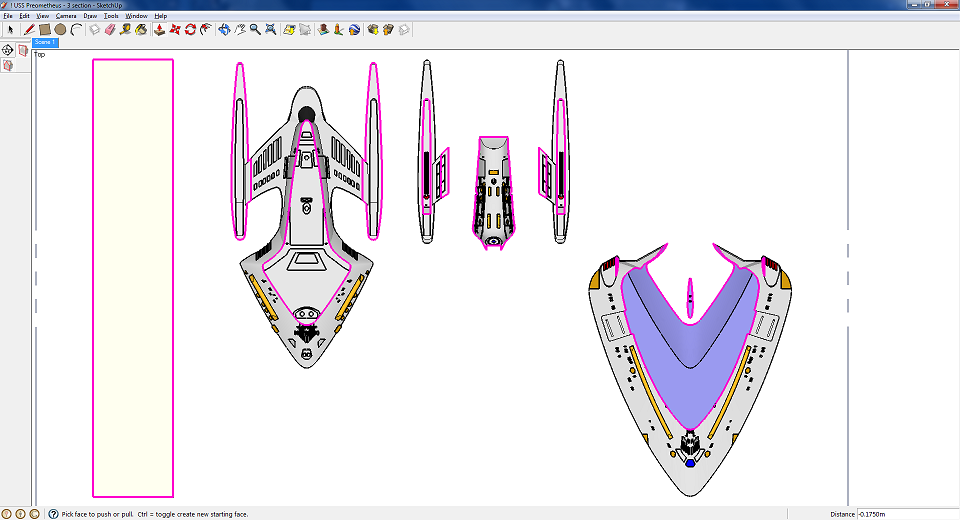This screenshot has height=520, width=960.
Task: Pick the Offset tool
Action: pos(206,29)
